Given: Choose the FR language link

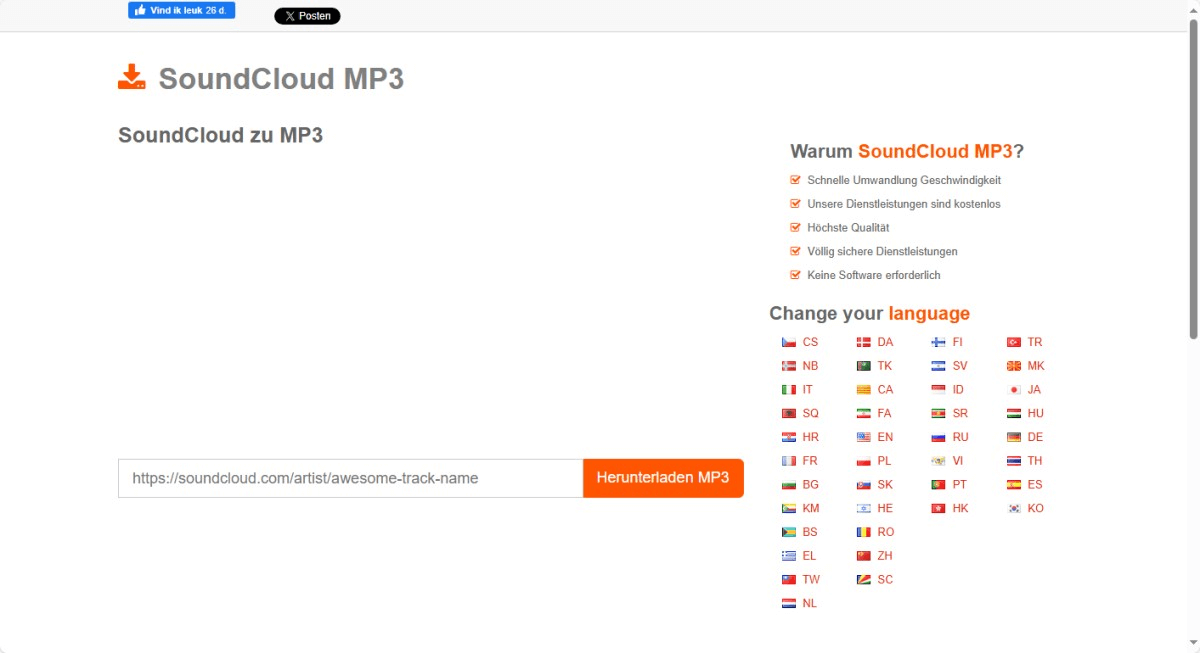Looking at the screenshot, I should (x=810, y=461).
